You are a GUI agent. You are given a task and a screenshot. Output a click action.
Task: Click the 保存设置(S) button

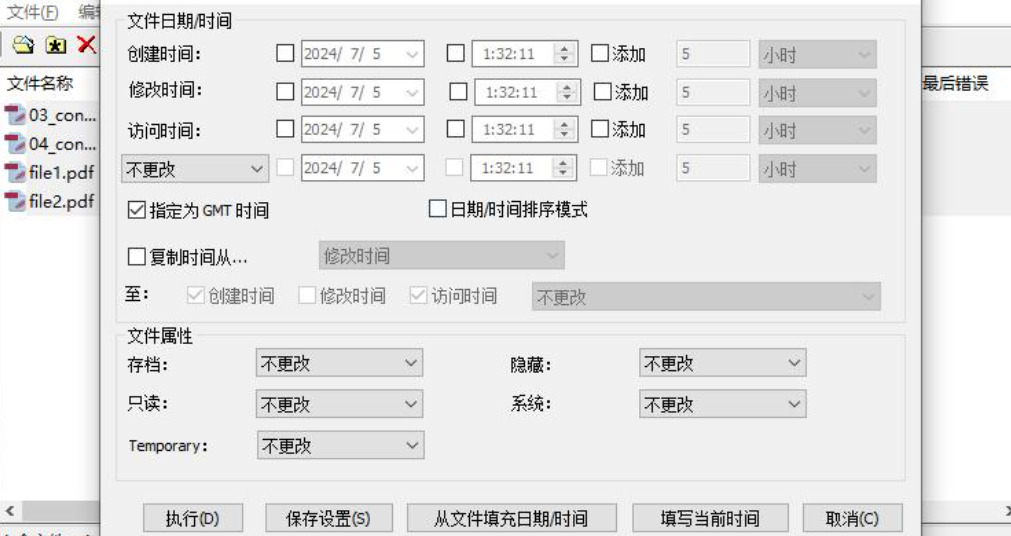click(x=329, y=519)
